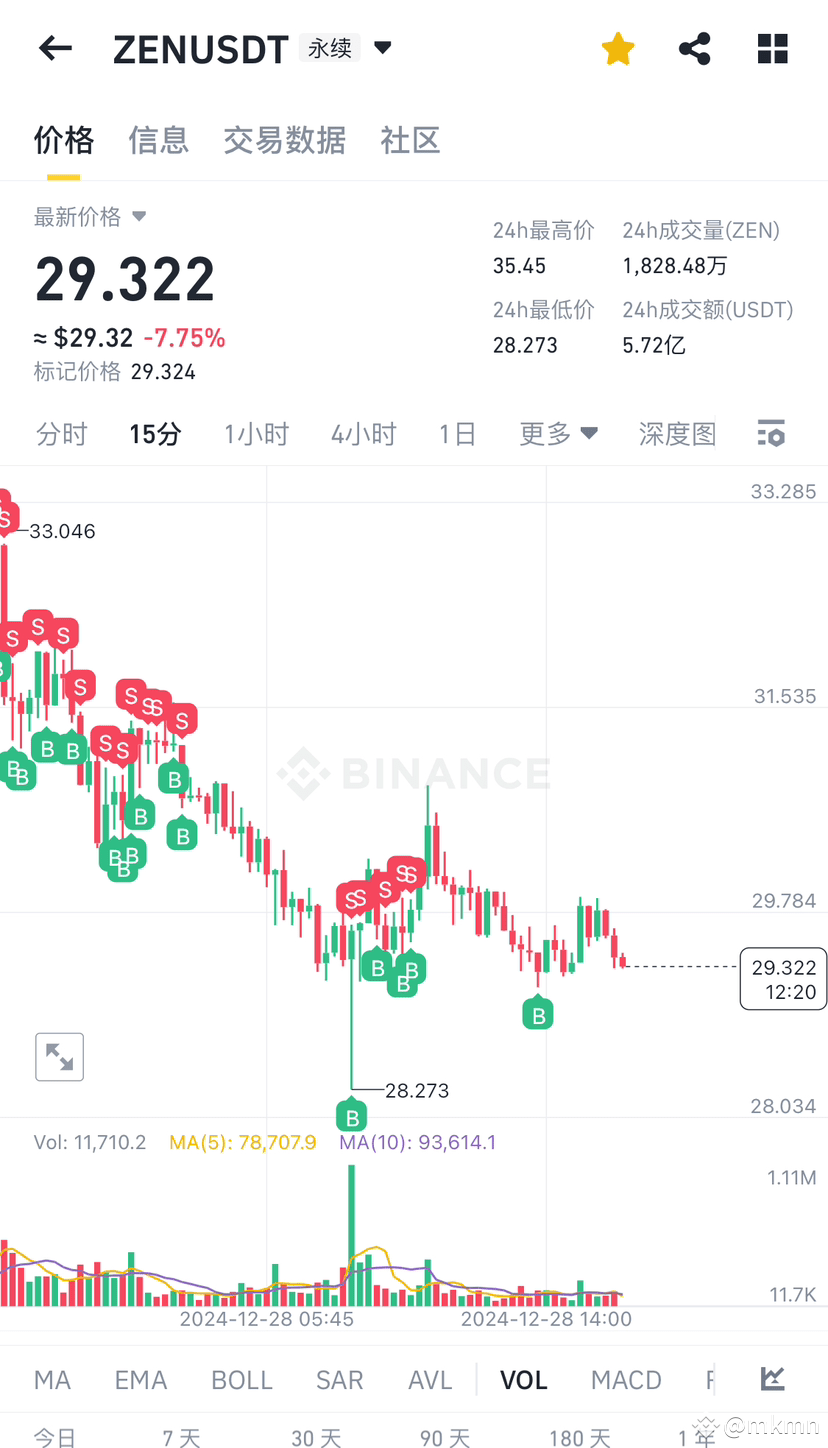Toggle the BOLL indicator on
This screenshot has width=828, height=1448.
click(x=241, y=1379)
